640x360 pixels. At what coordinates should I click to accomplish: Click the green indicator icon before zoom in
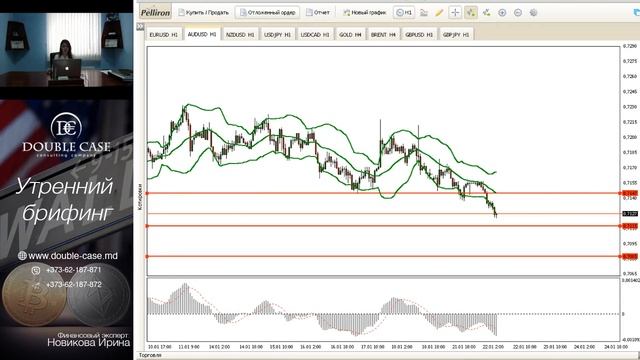[x=487, y=13]
